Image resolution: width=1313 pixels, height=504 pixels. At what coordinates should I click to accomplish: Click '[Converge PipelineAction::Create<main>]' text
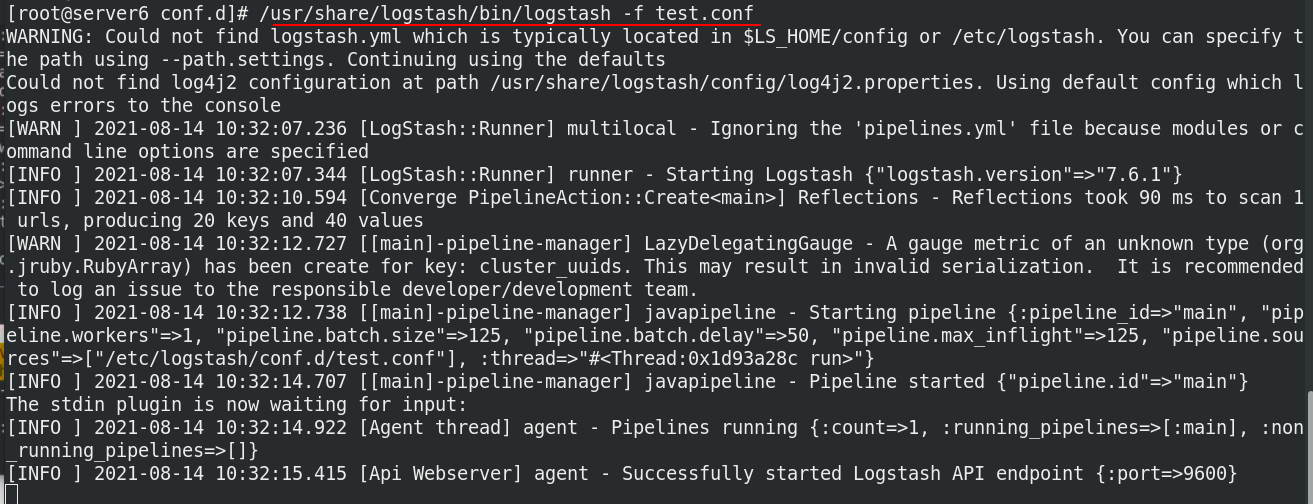pos(572,197)
